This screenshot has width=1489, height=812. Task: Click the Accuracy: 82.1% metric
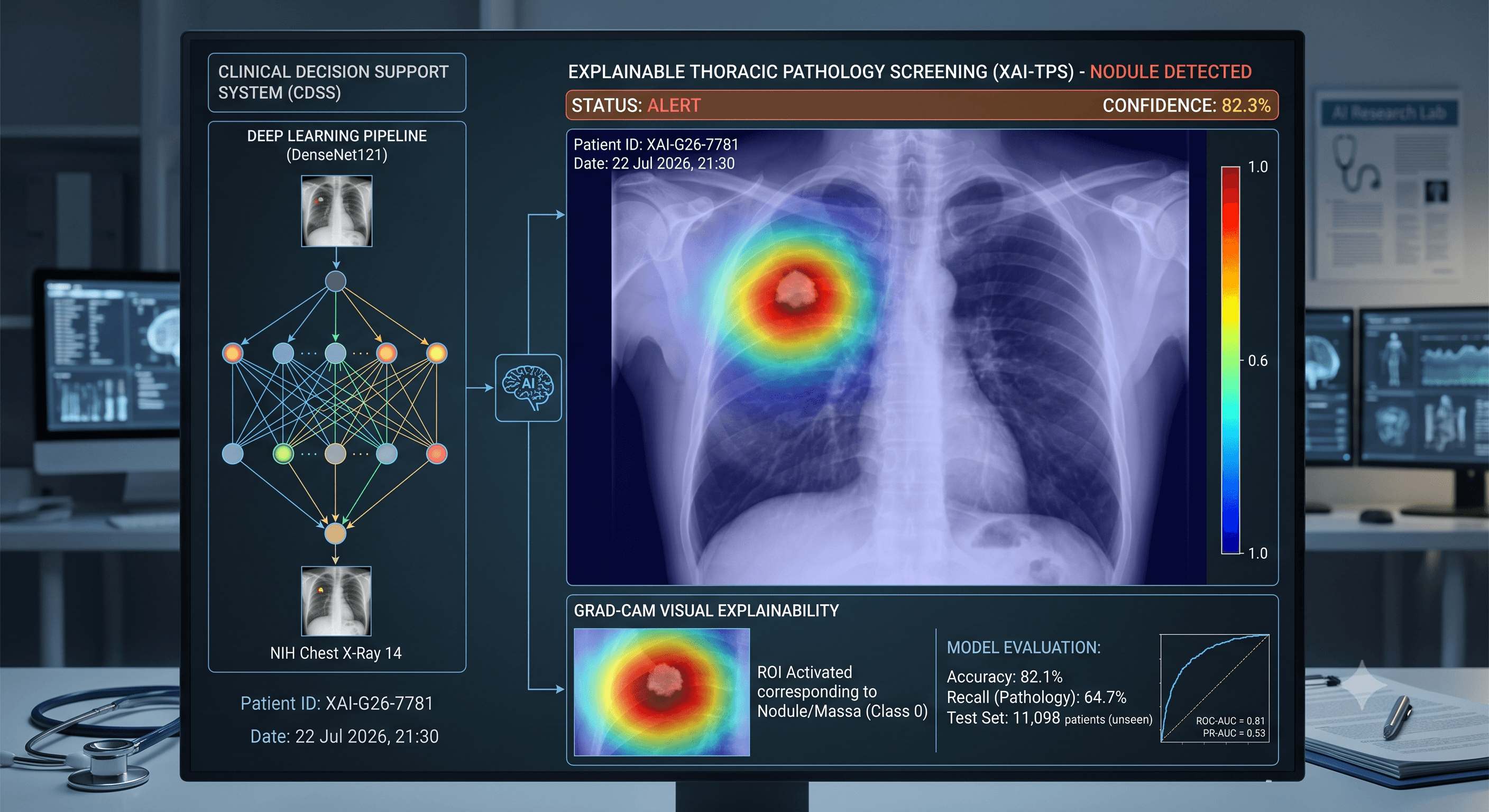[1005, 677]
